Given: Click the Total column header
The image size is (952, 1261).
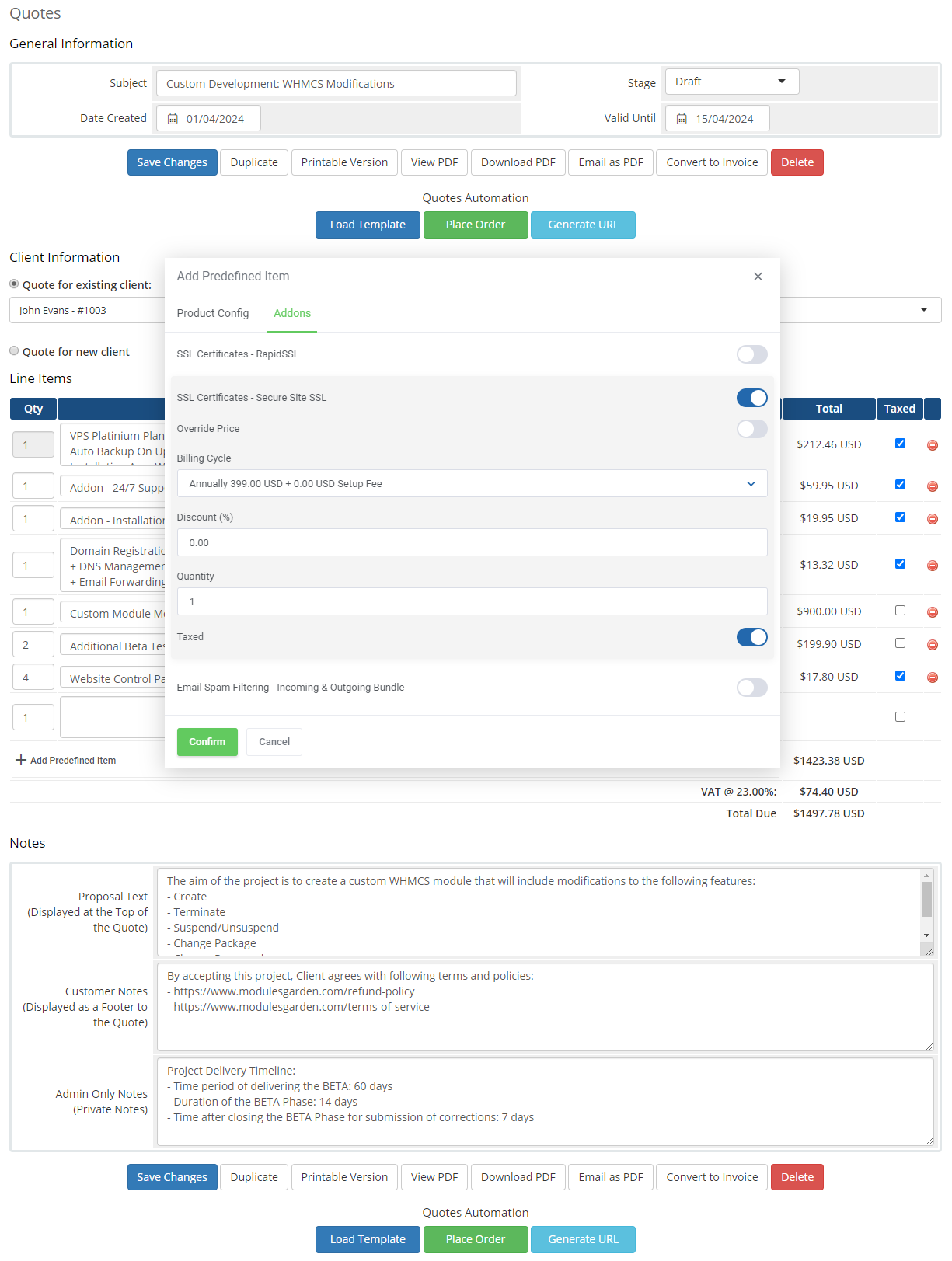Looking at the screenshot, I should click(x=828, y=409).
